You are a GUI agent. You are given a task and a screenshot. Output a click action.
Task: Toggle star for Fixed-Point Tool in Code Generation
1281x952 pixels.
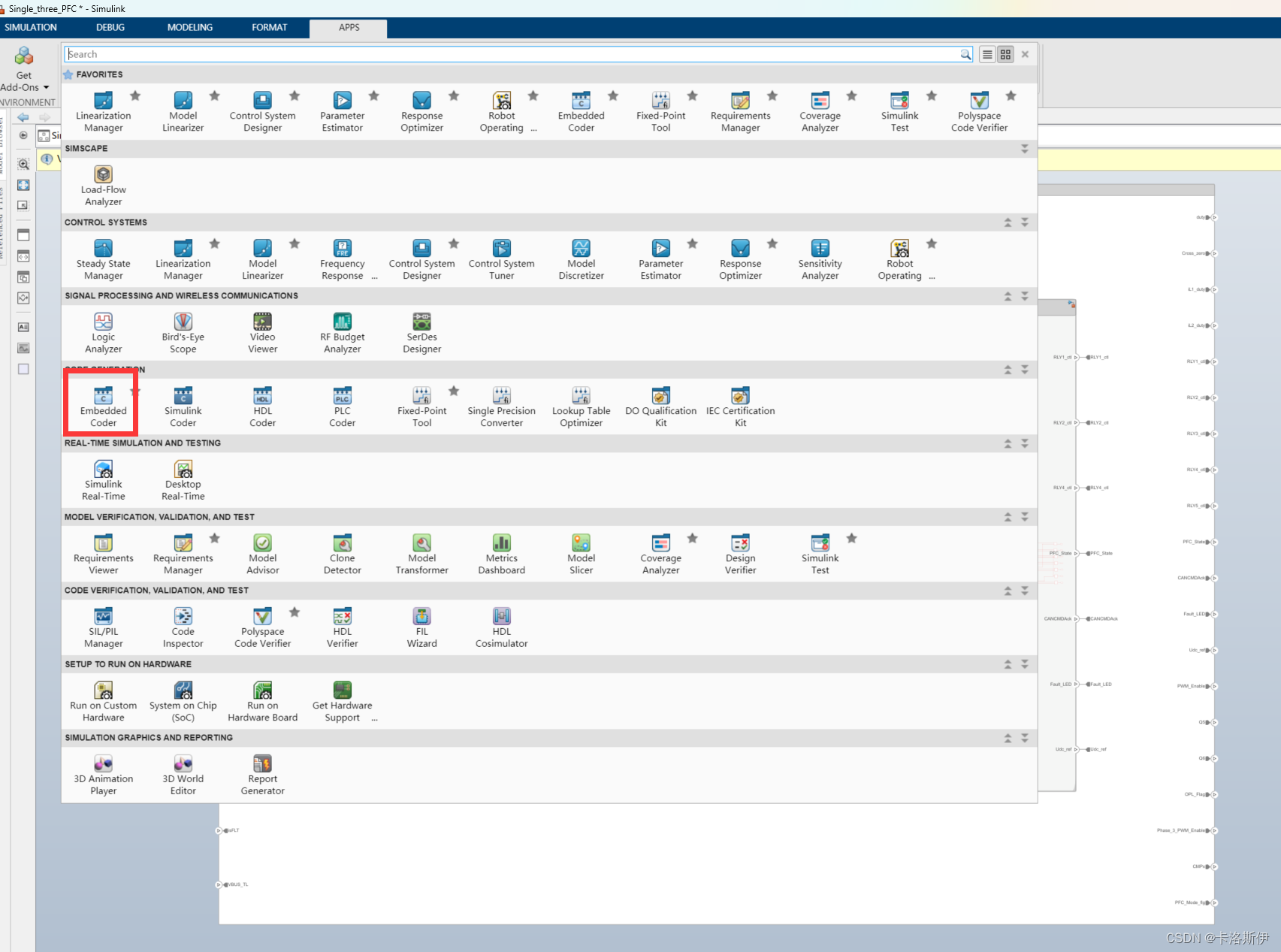click(x=454, y=391)
